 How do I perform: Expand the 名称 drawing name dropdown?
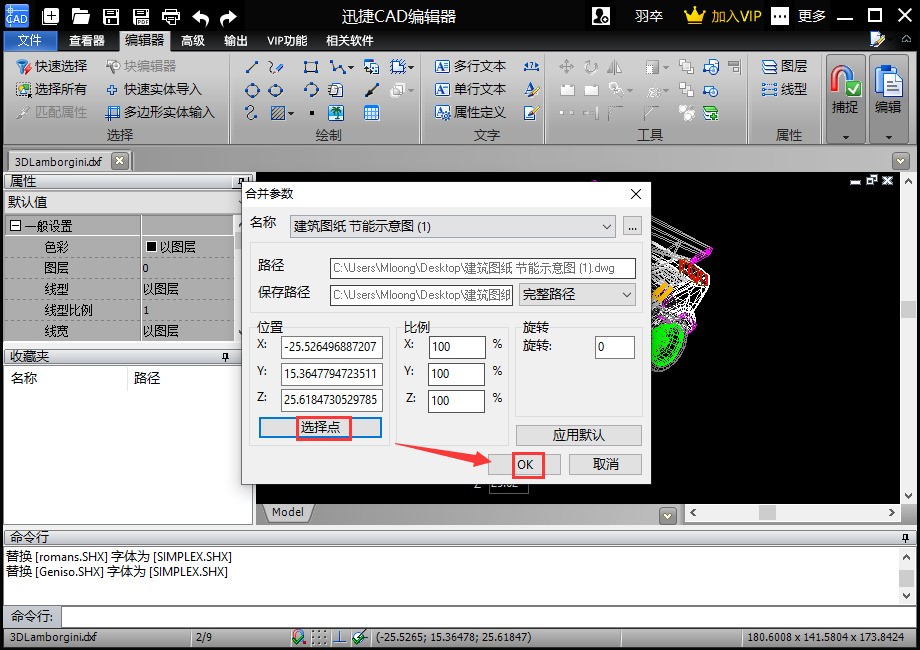[607, 226]
